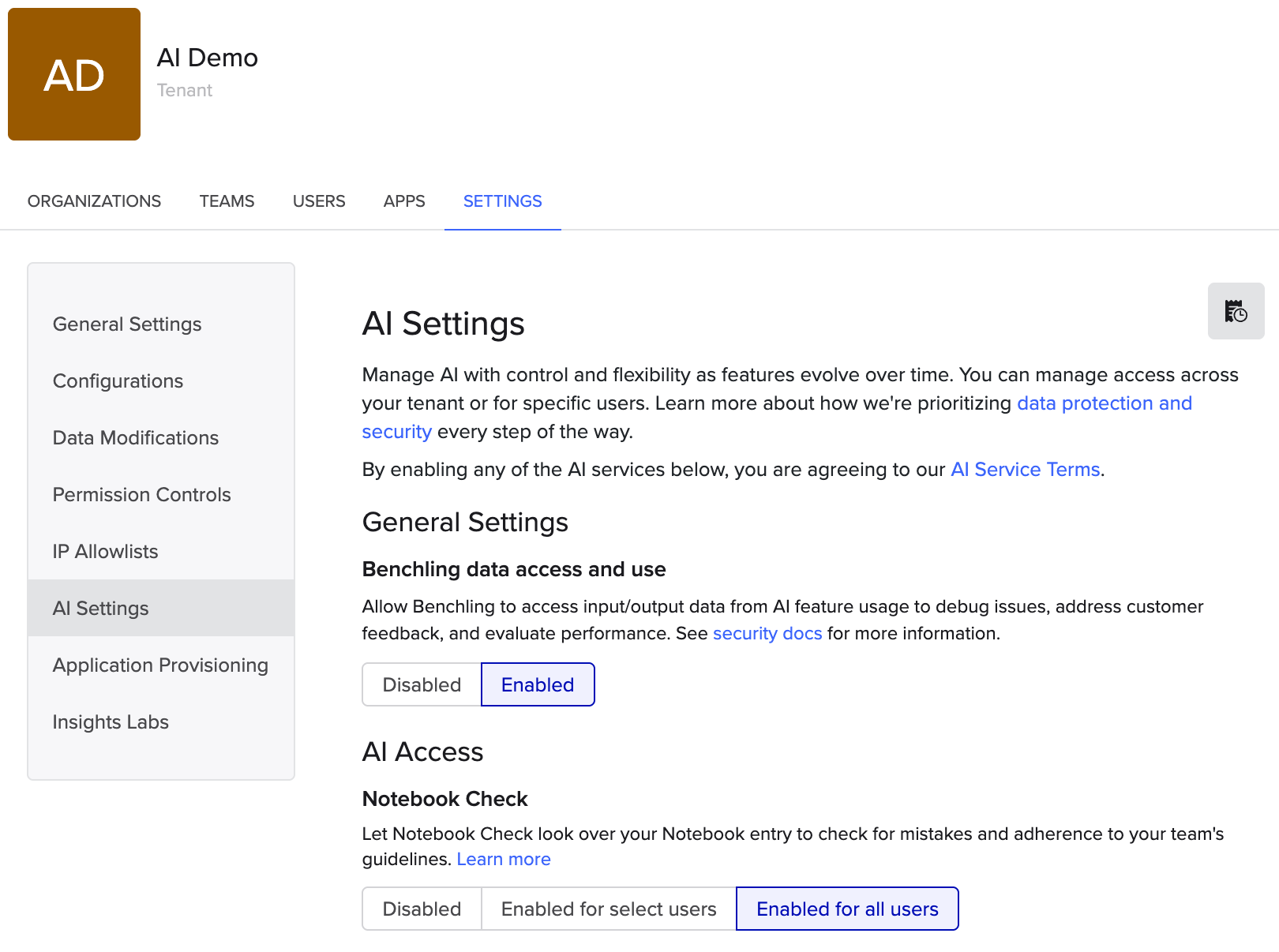Open Permission Controls settings
The image size is (1279, 952).
141,495
